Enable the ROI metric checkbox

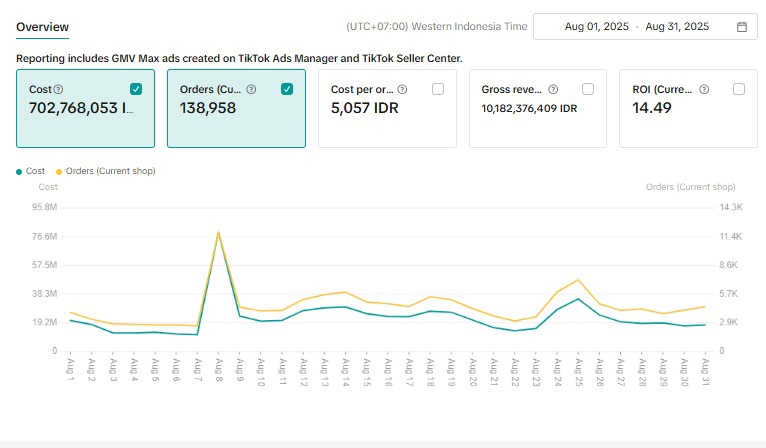739,89
